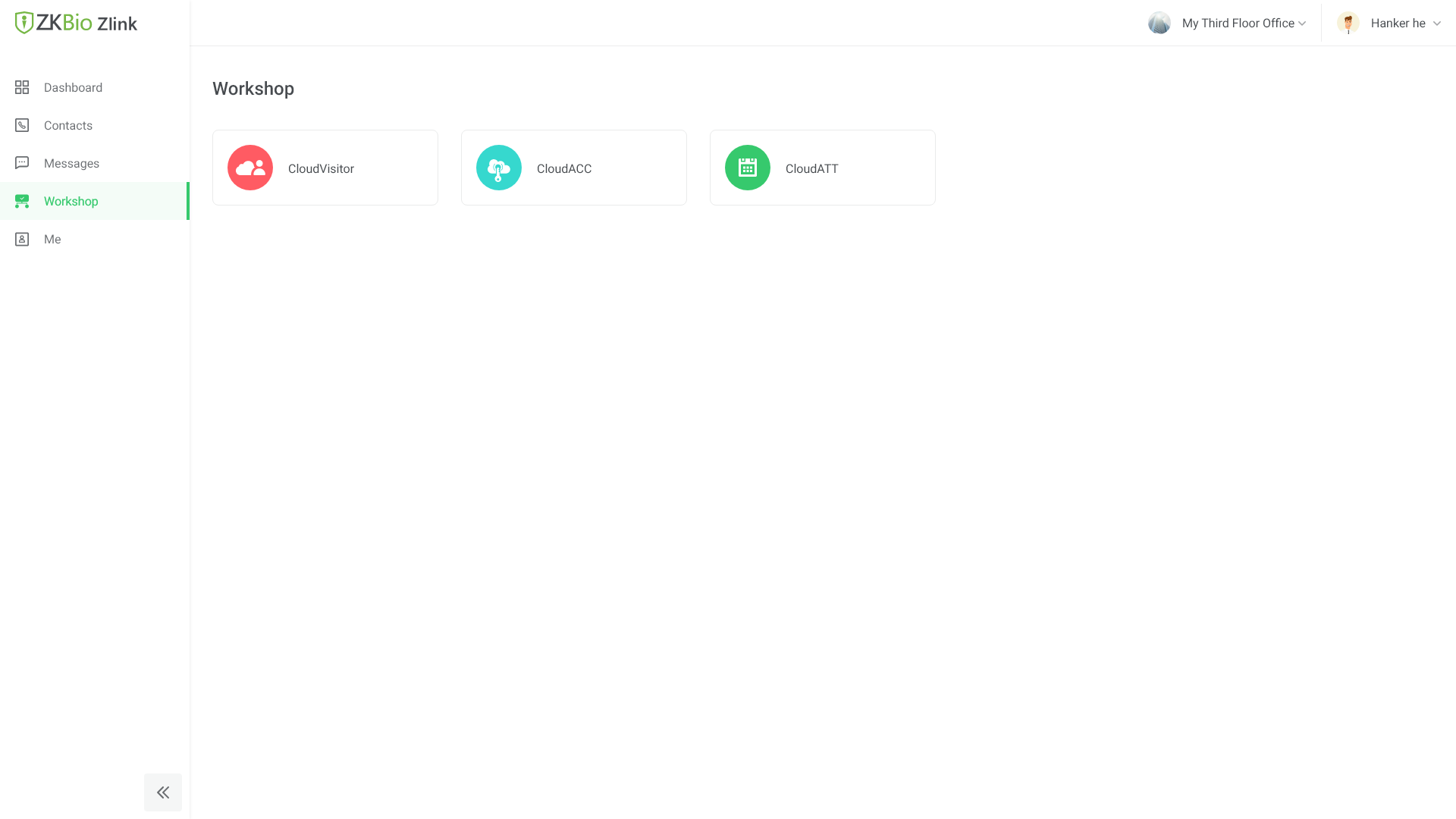Click the CloudATT label text
Image resolution: width=1456 pixels, height=819 pixels.
811,168
